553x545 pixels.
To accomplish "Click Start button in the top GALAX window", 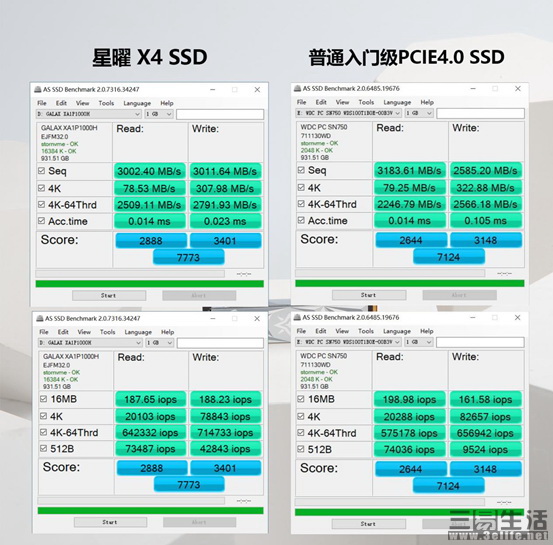I will (x=109, y=296).
